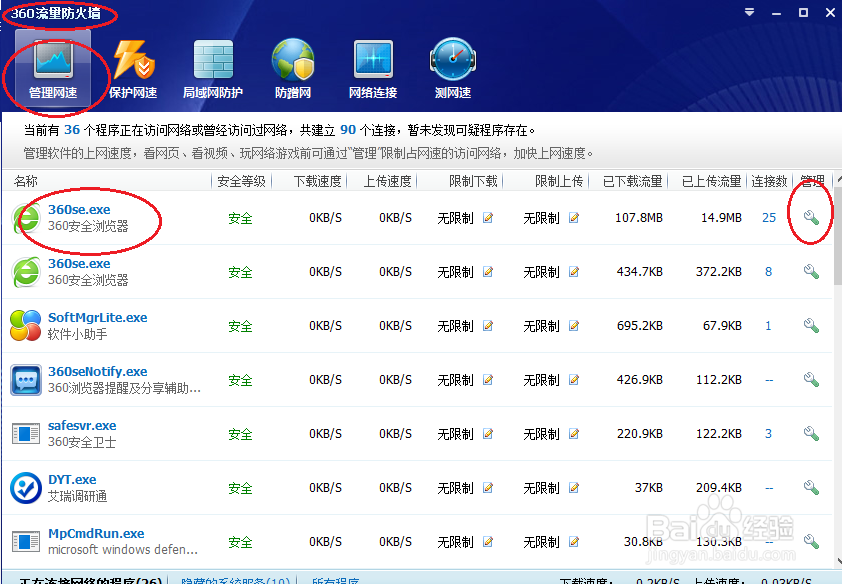
Task: Open the 3 connections link for safesvr.exe
Action: pyautogui.click(x=768, y=433)
